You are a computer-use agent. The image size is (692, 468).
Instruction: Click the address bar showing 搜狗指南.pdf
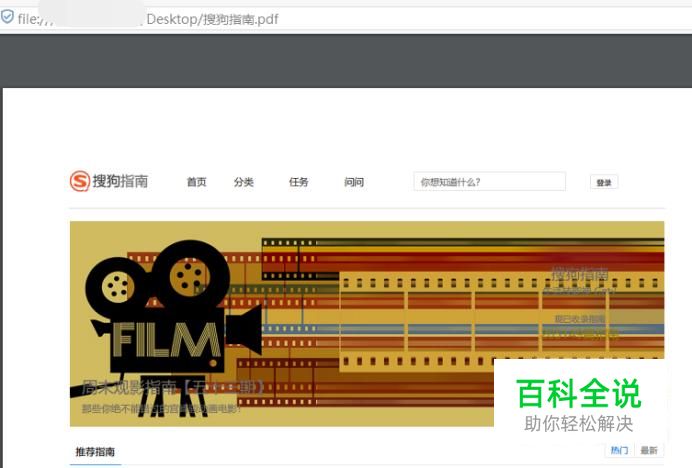(x=346, y=19)
